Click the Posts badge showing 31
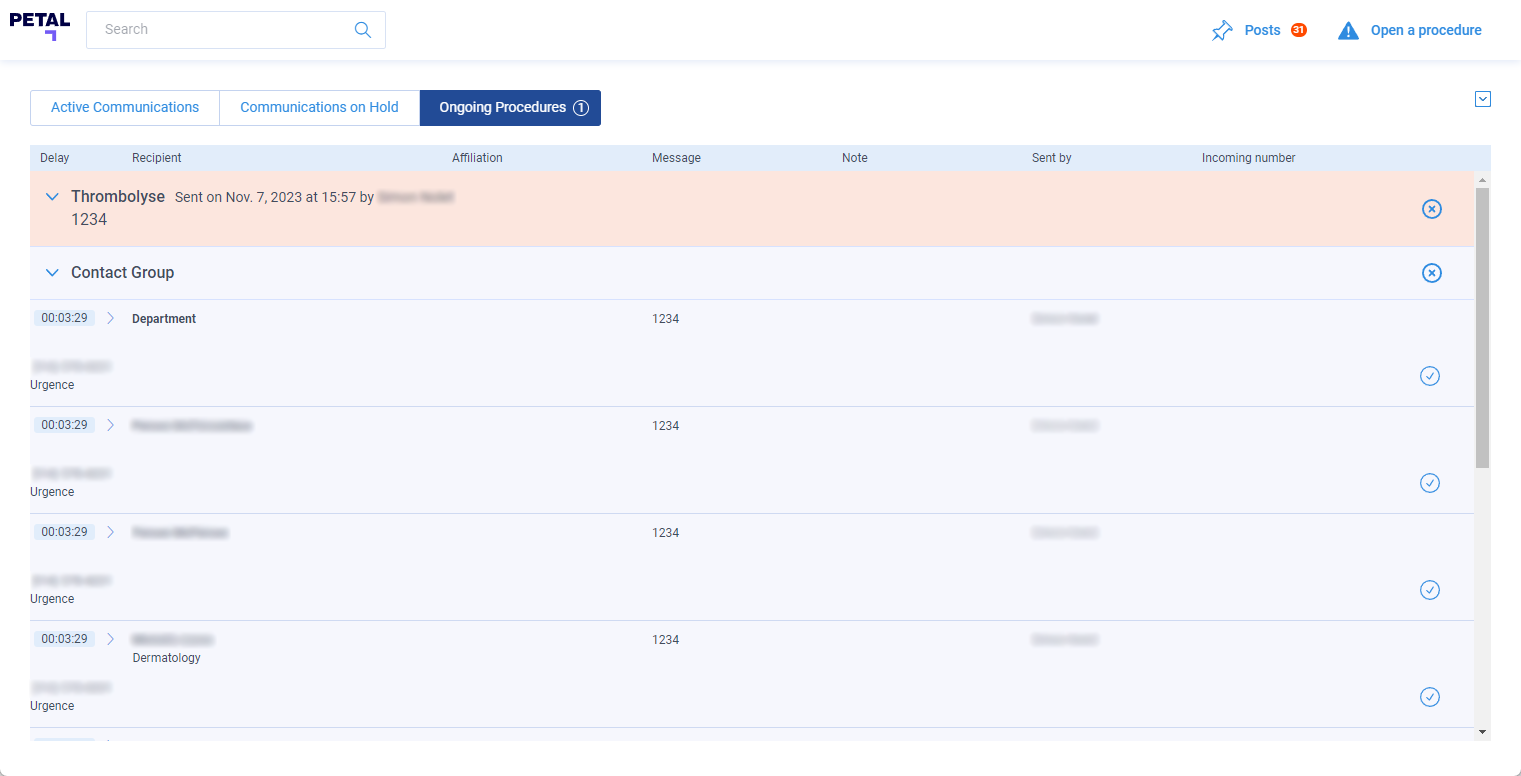The width and height of the screenshot is (1521, 776). pos(1298,30)
